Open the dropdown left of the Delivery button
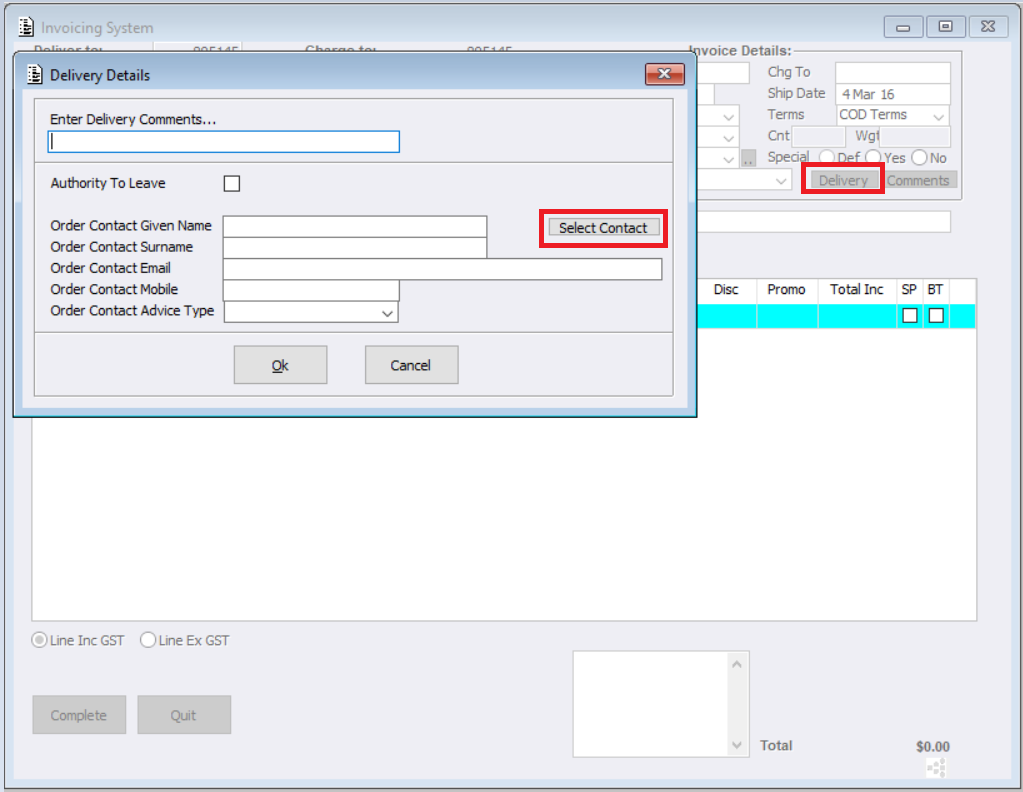The height and width of the screenshot is (792, 1023). [744, 181]
